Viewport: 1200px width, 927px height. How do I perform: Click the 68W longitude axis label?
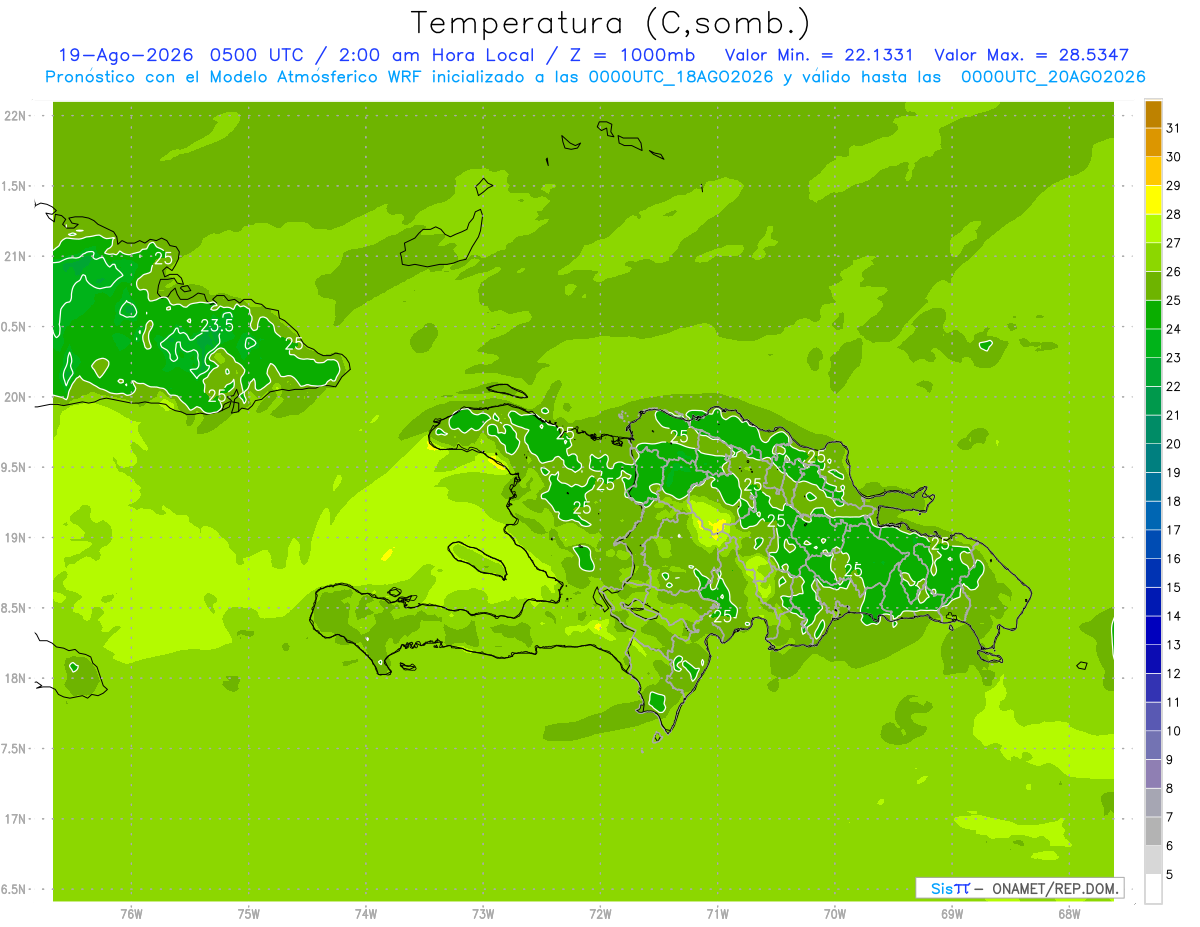click(x=1069, y=913)
